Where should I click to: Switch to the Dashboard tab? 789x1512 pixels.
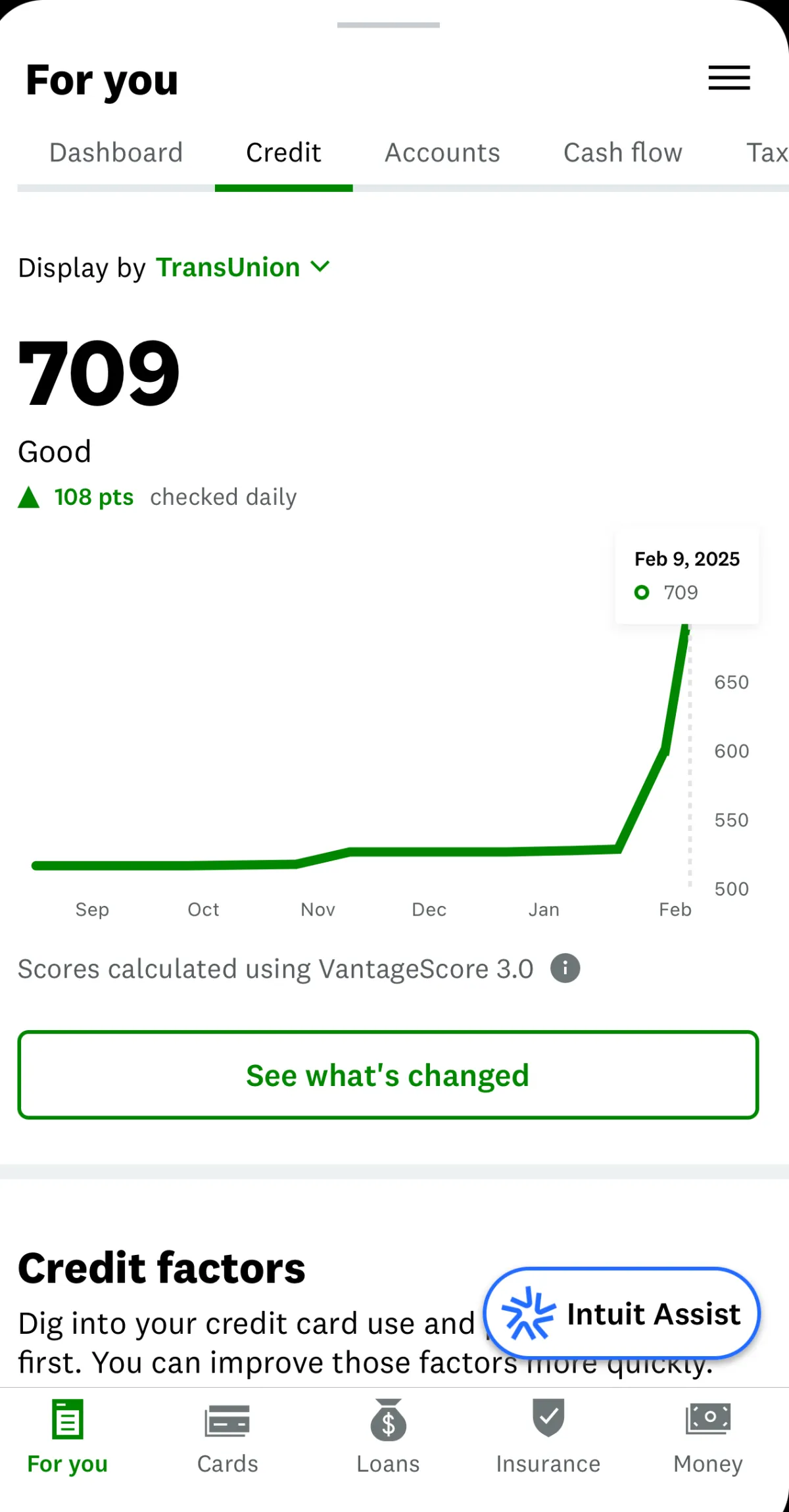click(x=116, y=153)
